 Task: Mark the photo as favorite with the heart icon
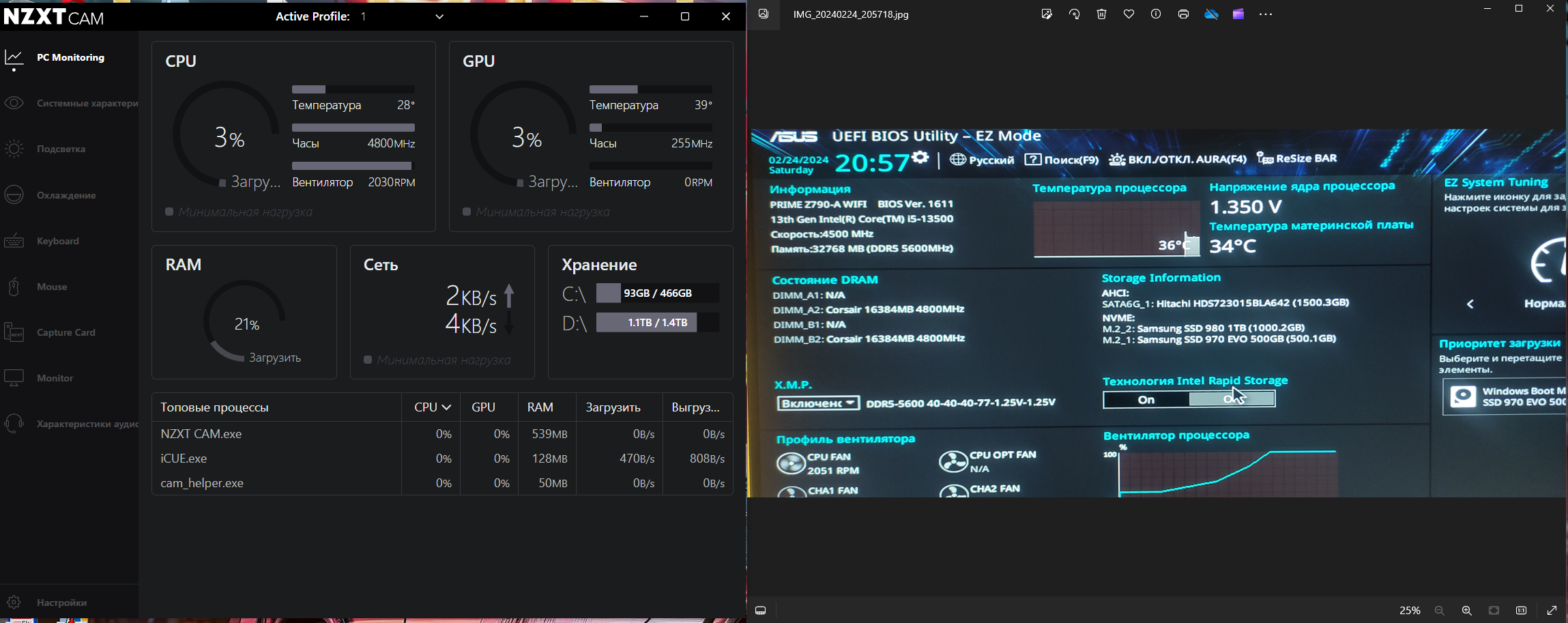[1129, 14]
